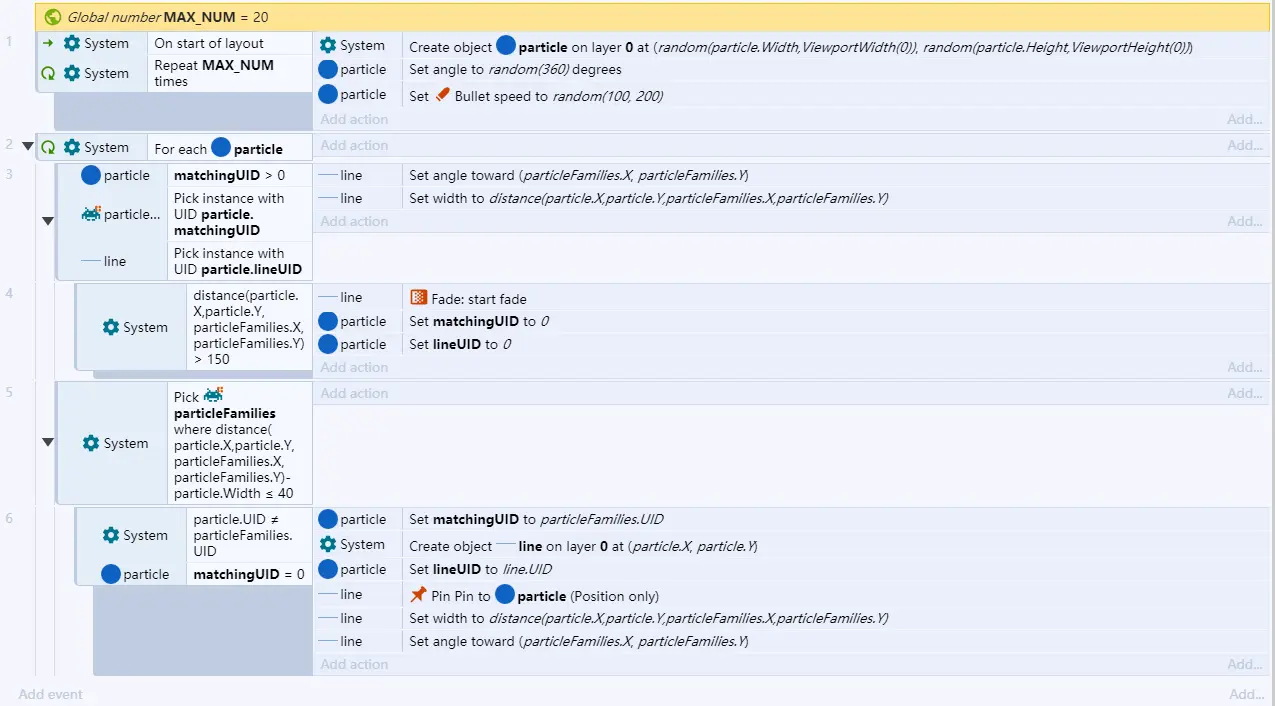Click Add... at far right of the Add event row
1275x706 pixels.
tap(1246, 694)
